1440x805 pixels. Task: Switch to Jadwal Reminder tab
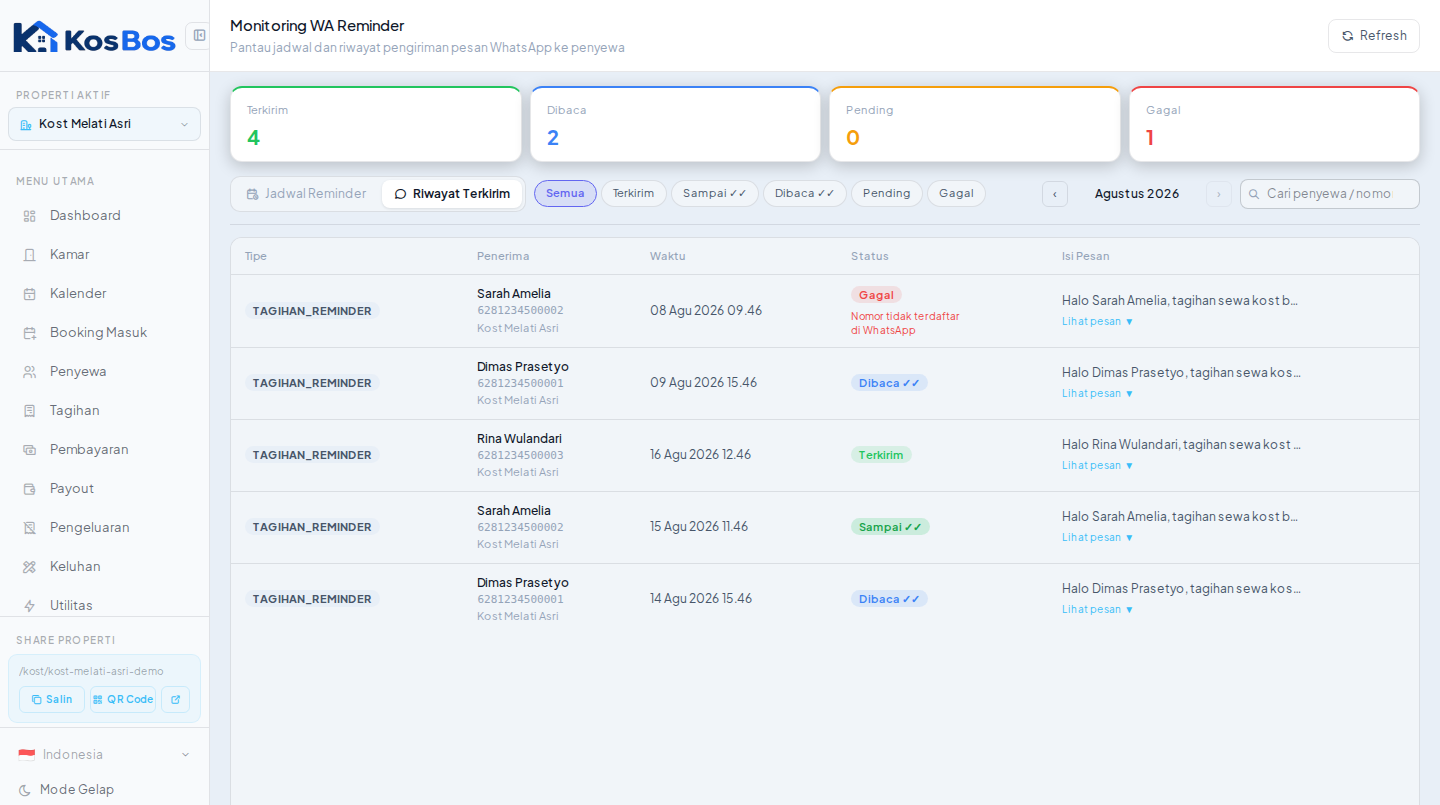click(306, 194)
